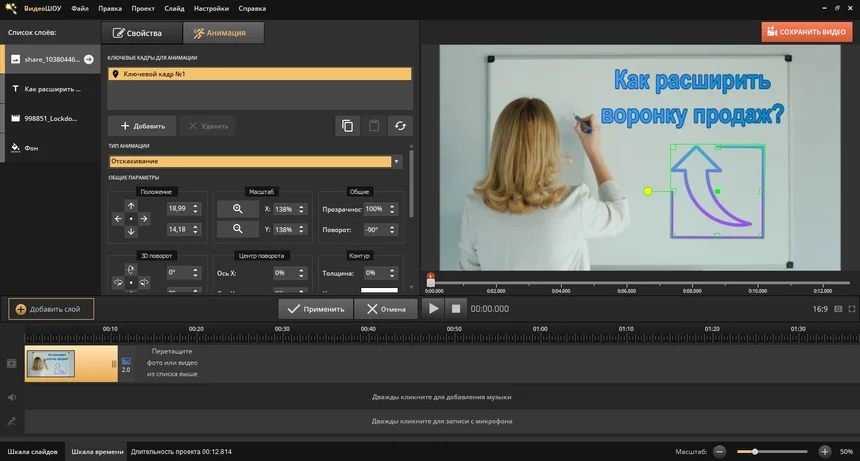Switch to Шкала слайдов view

tap(32, 452)
